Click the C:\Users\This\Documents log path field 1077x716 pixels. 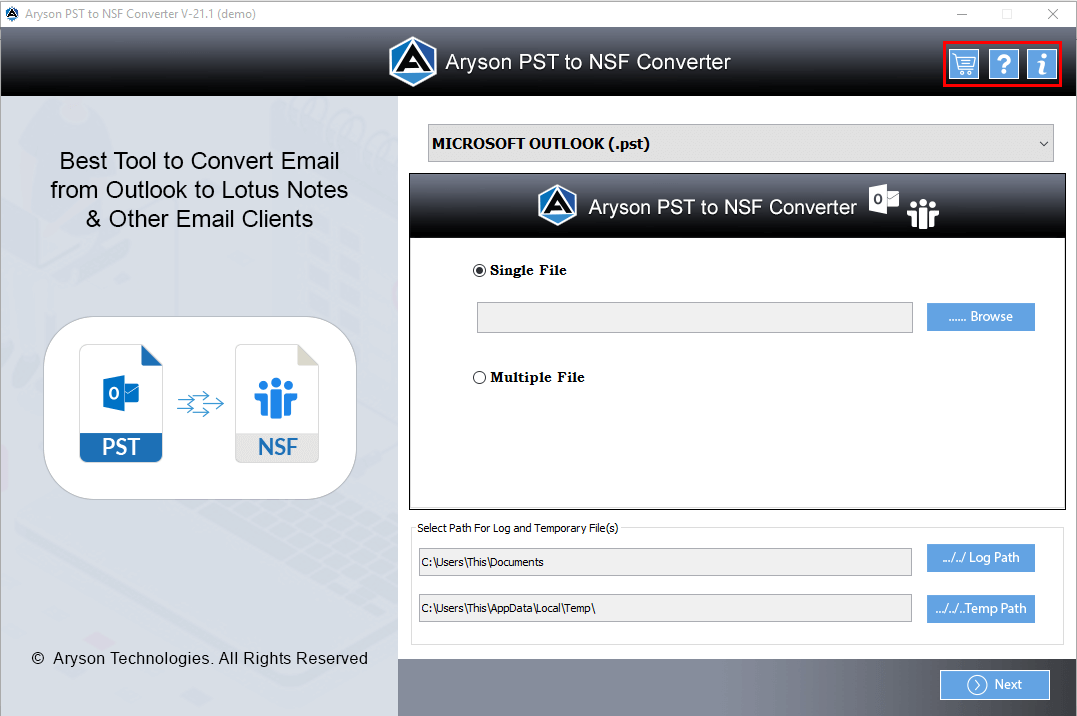click(665, 562)
